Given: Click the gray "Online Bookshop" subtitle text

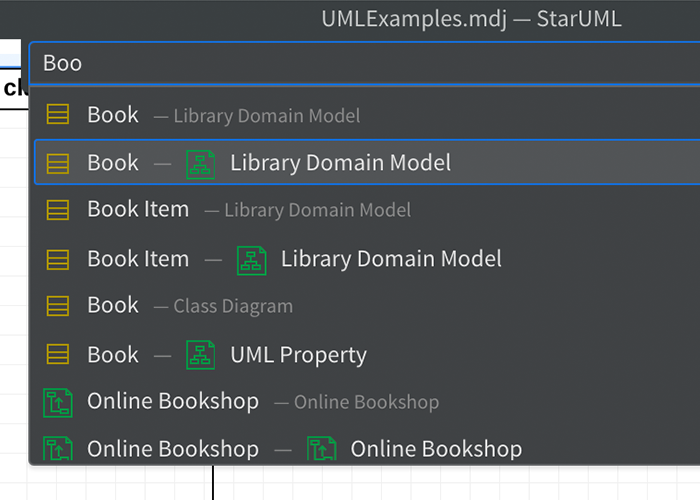Looking at the screenshot, I should 365,402.
